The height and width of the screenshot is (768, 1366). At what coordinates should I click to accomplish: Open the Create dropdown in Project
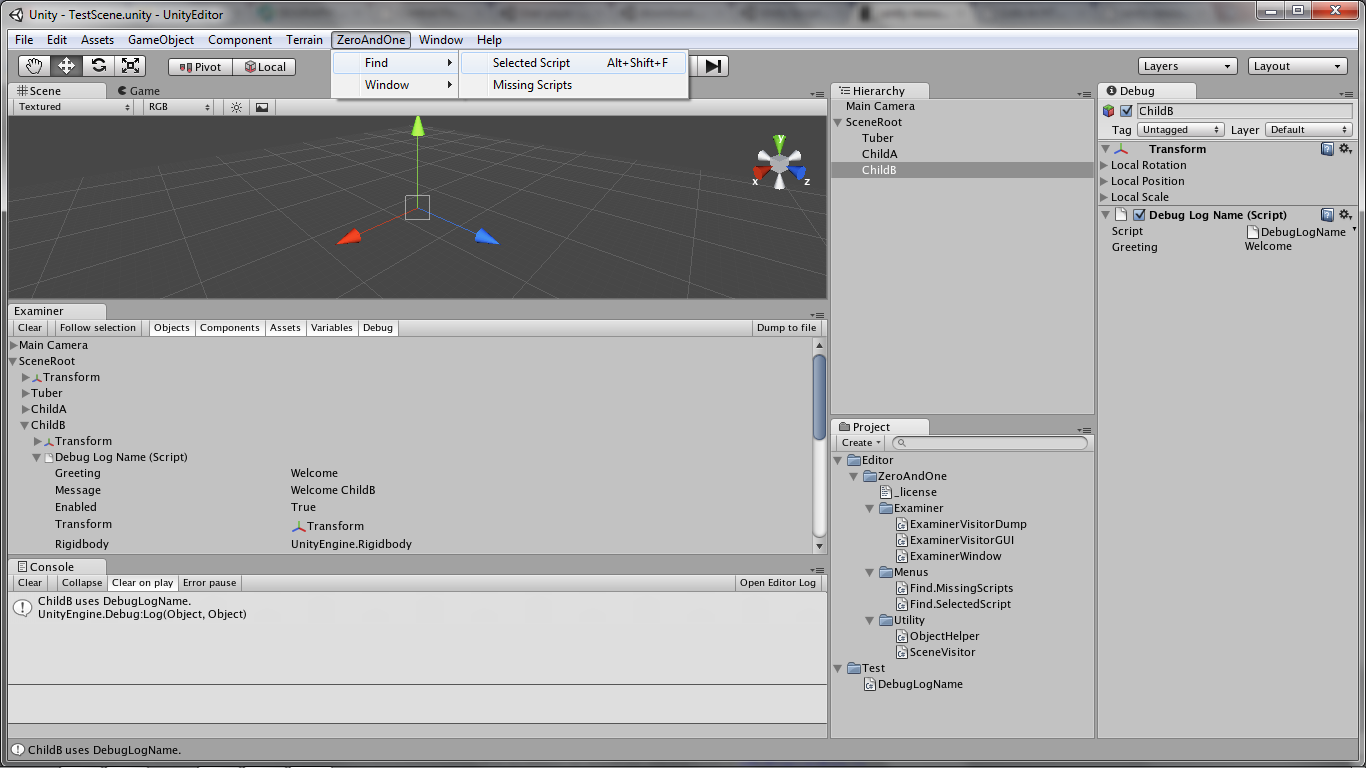pyautogui.click(x=860, y=443)
